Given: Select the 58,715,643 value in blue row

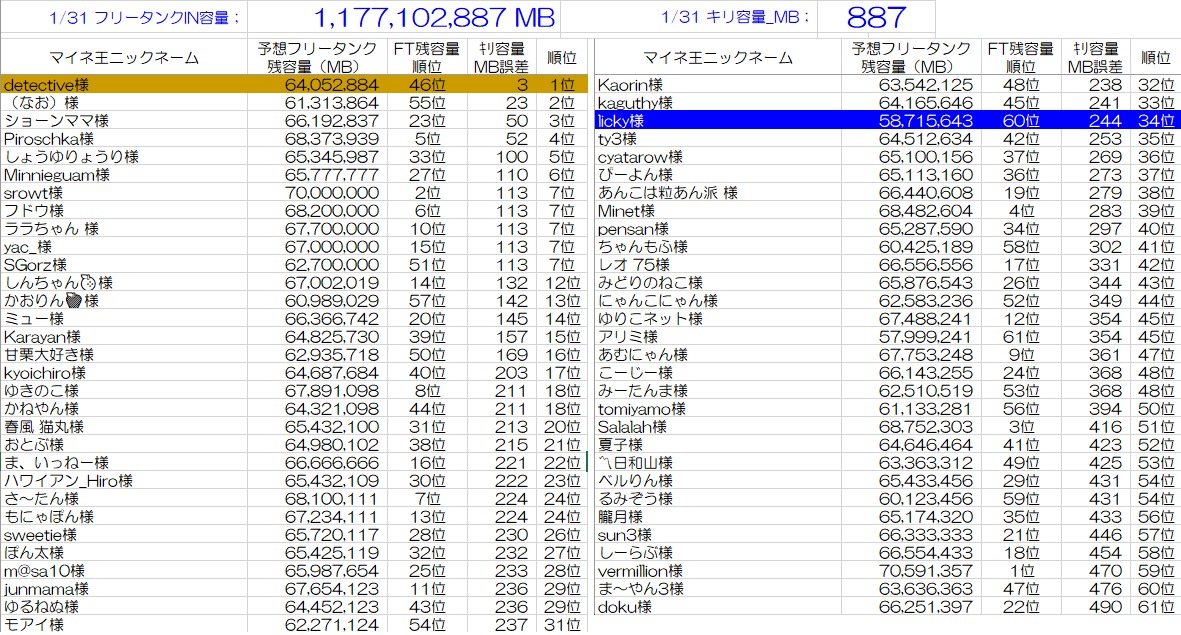Looking at the screenshot, I should pyautogui.click(x=911, y=121).
